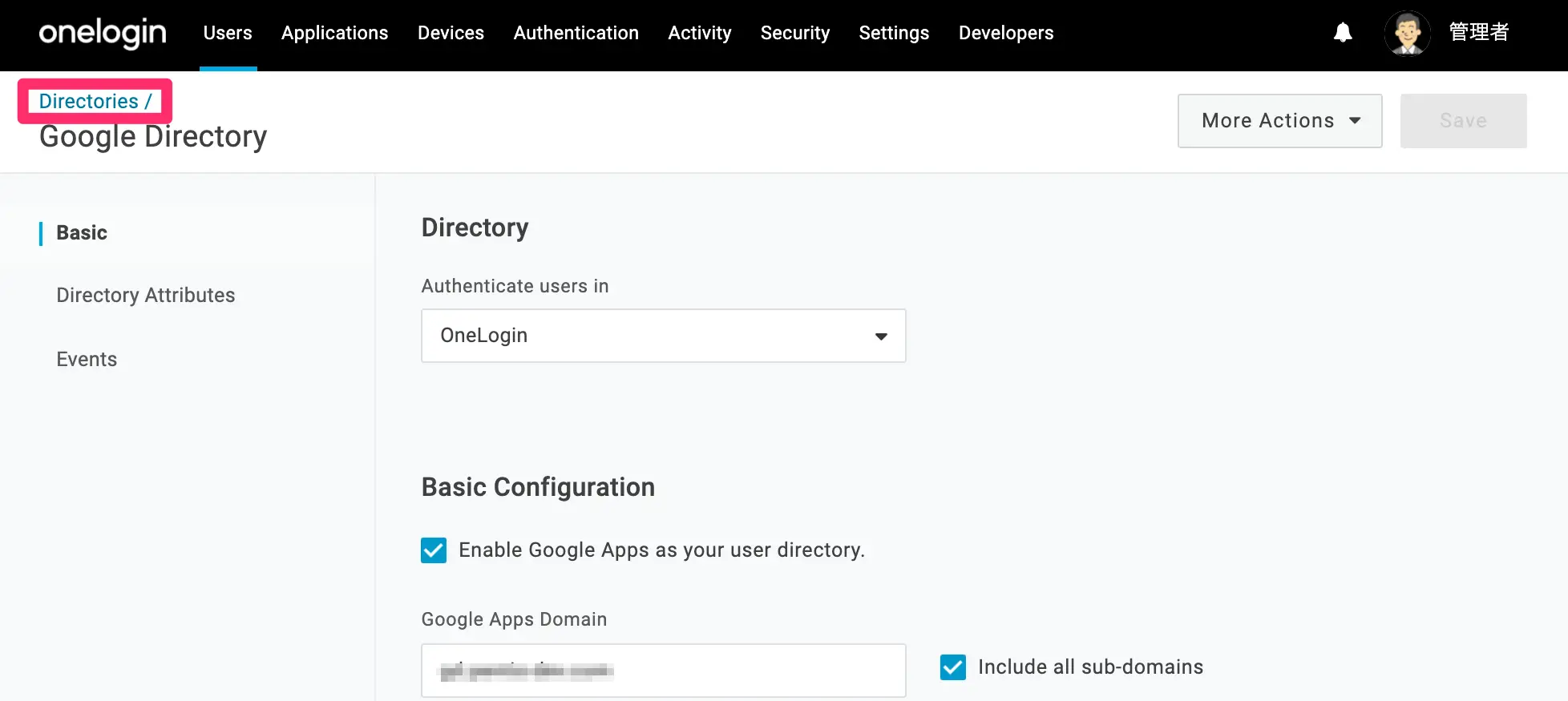Click the Directory section heading
The image size is (1568, 701).
click(x=475, y=228)
